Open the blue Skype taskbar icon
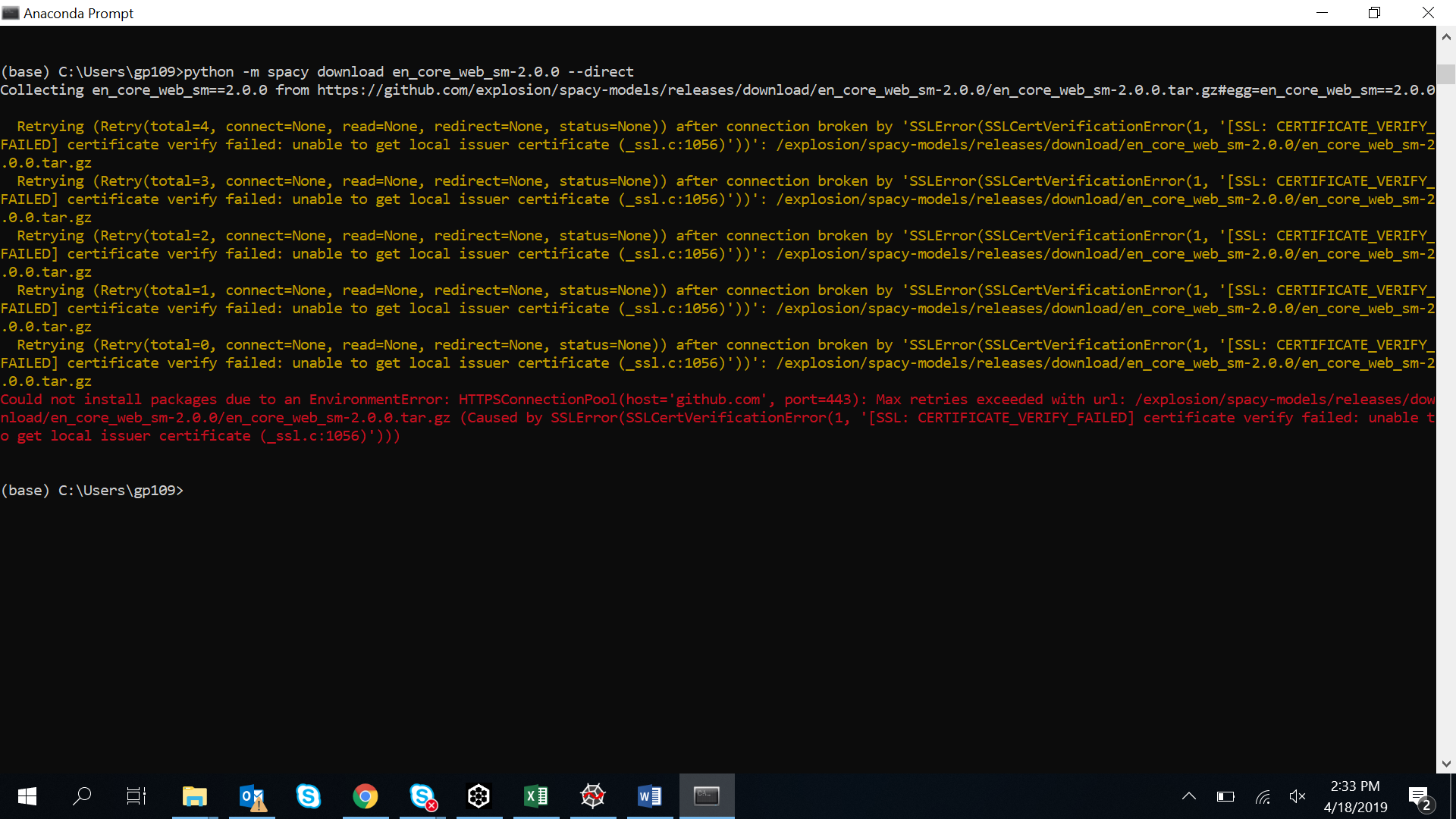This screenshot has height=819, width=1456. coord(309,796)
